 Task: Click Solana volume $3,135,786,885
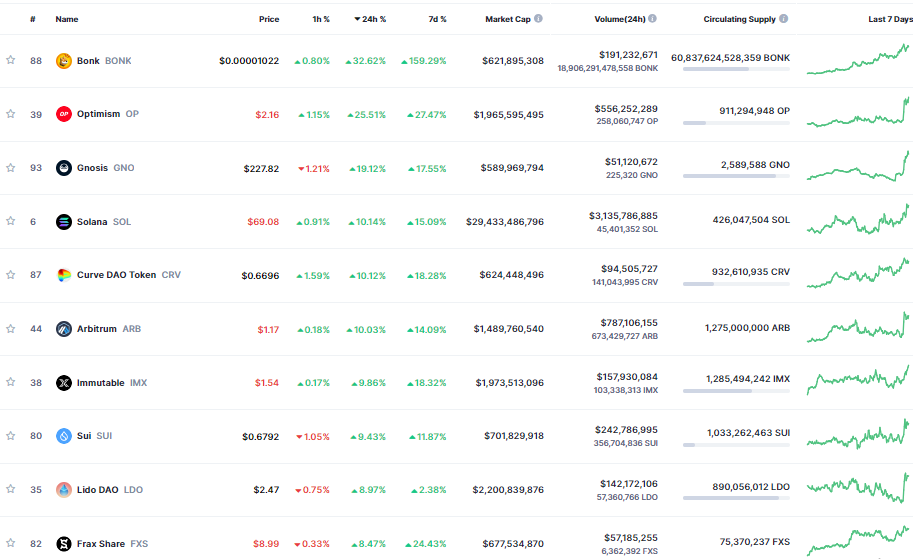623,216
